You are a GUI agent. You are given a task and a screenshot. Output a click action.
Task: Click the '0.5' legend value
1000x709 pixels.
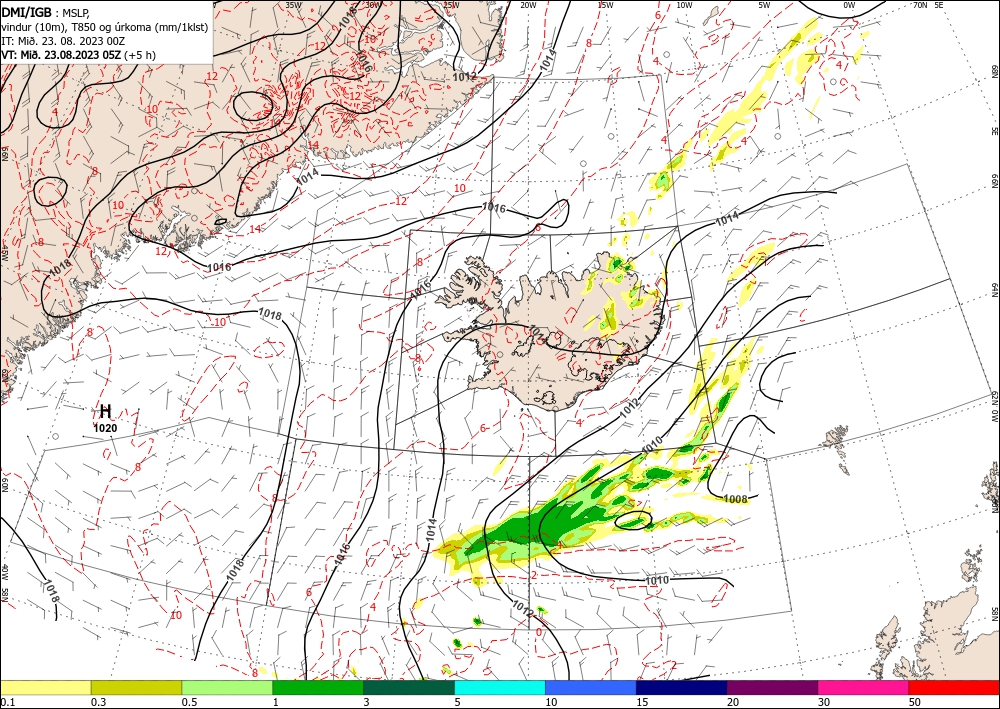tap(188, 701)
